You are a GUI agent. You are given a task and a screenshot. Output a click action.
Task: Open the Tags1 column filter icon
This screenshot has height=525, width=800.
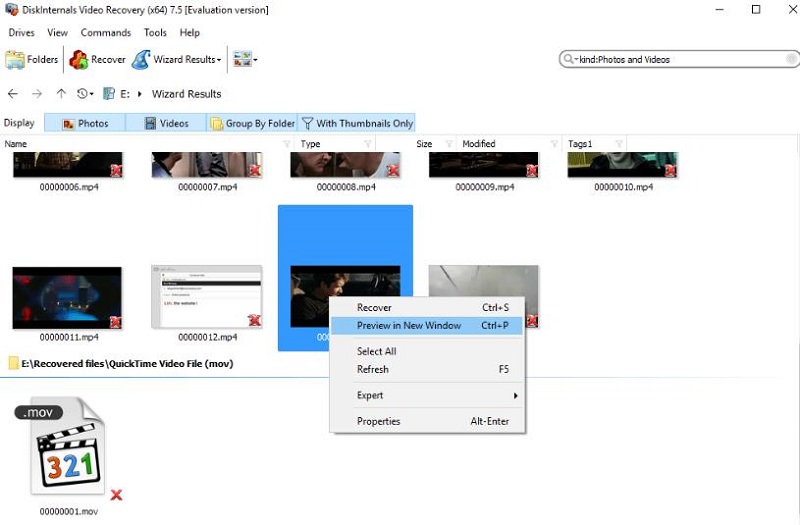[x=619, y=144]
